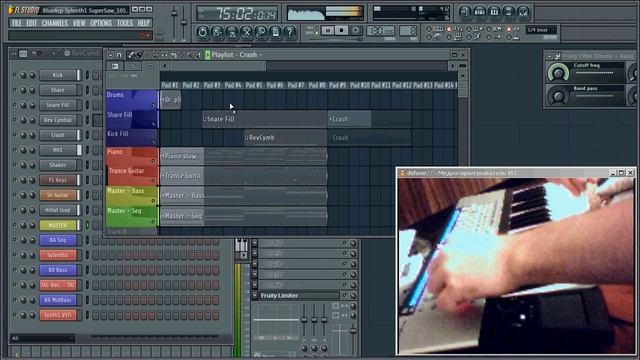Image resolution: width=640 pixels, height=360 pixels.
Task: Click the Pad #10 timeline marker
Action: tap(360, 85)
